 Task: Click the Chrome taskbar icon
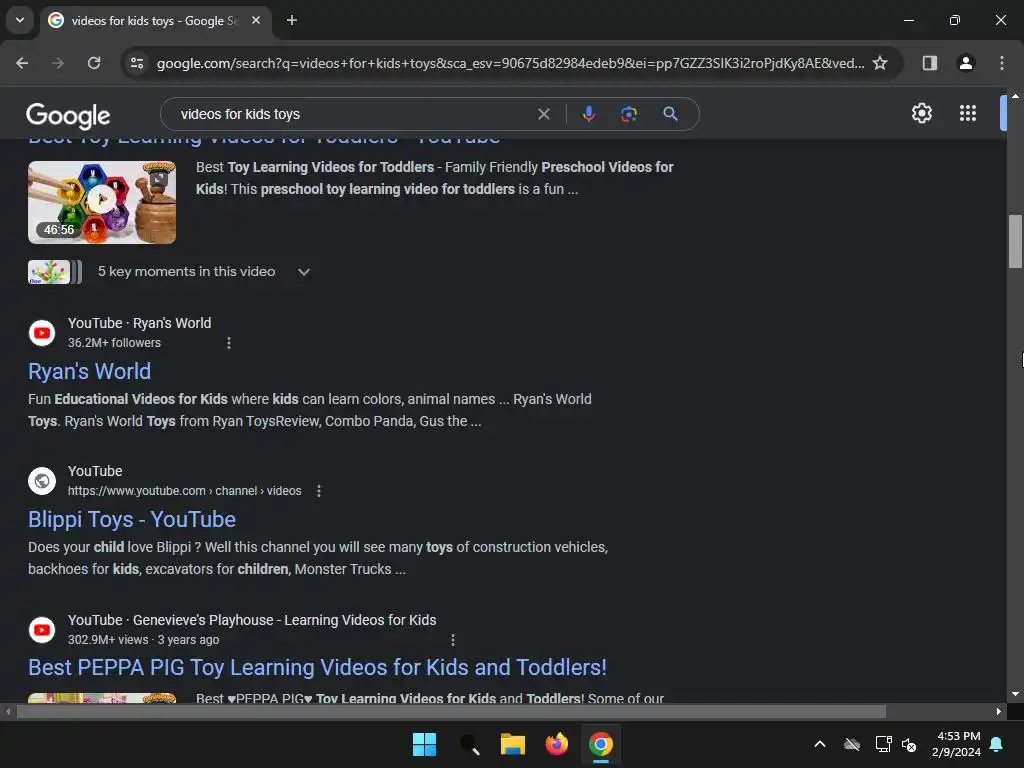click(x=601, y=744)
